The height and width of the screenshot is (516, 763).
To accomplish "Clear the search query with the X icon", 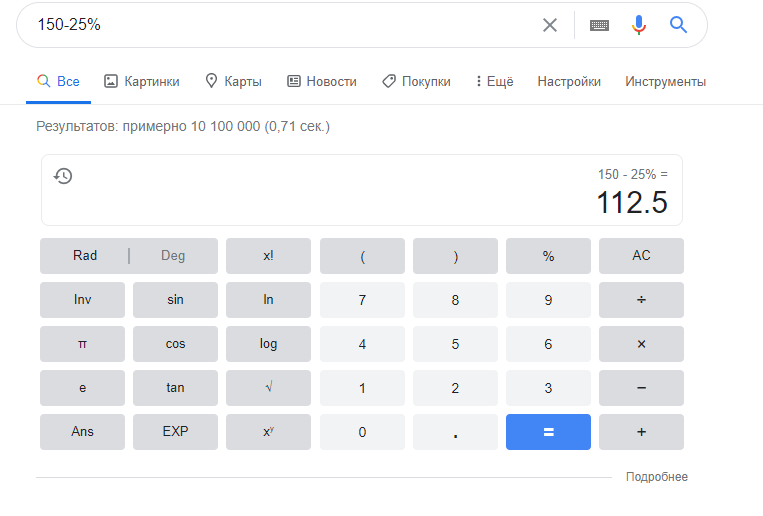I will pos(550,25).
